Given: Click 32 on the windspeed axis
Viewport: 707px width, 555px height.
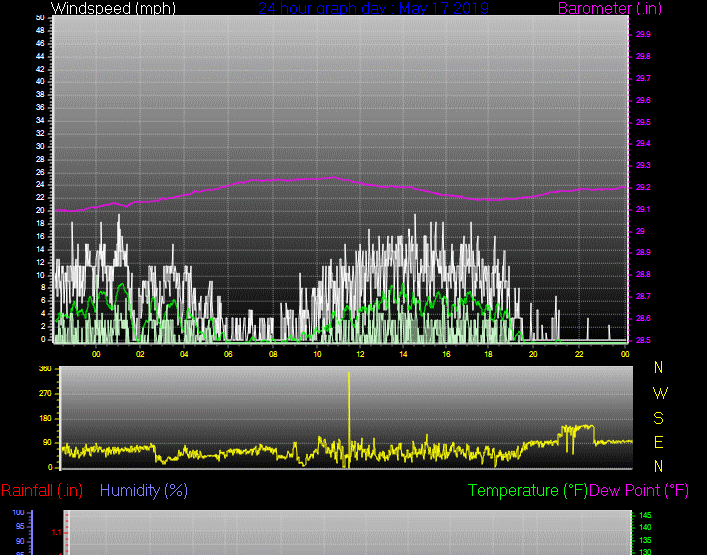Looking at the screenshot, I should [x=40, y=133].
